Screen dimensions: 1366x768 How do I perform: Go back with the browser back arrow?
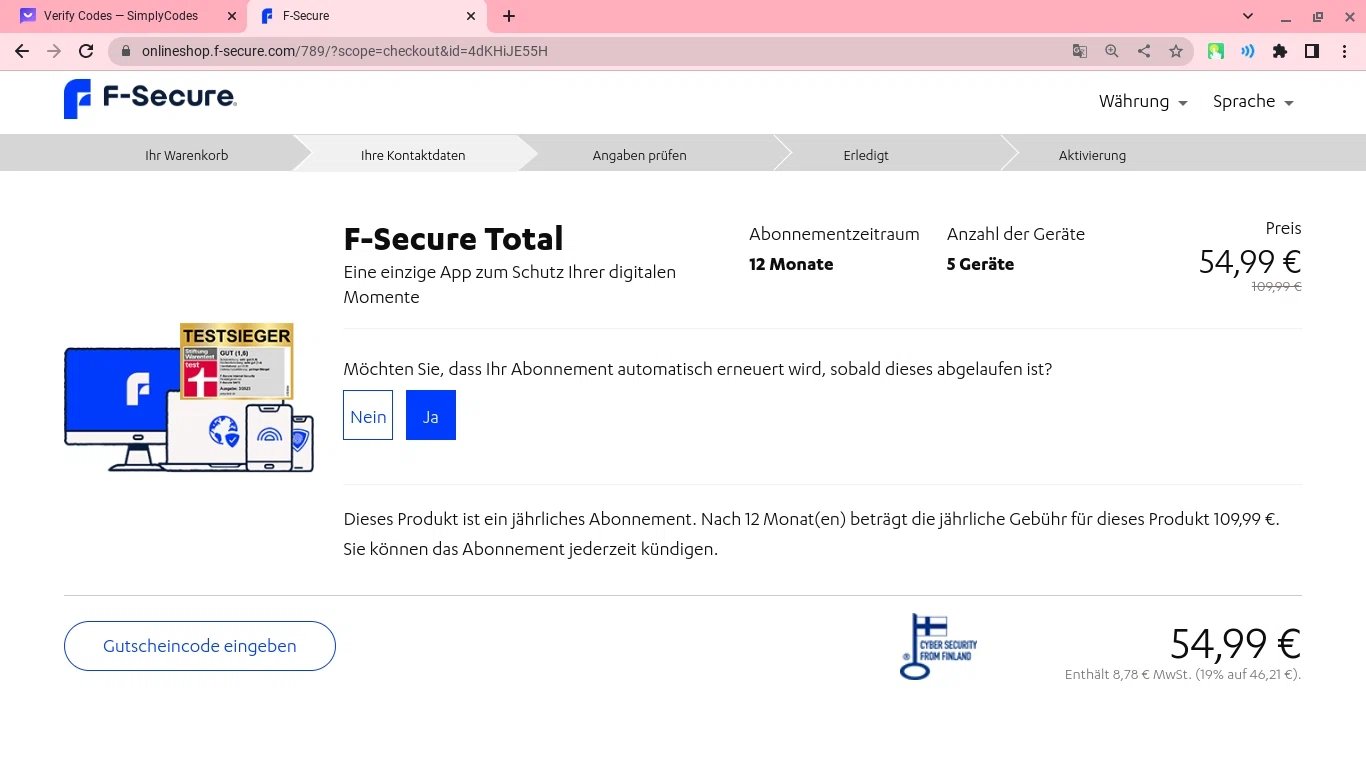22,51
